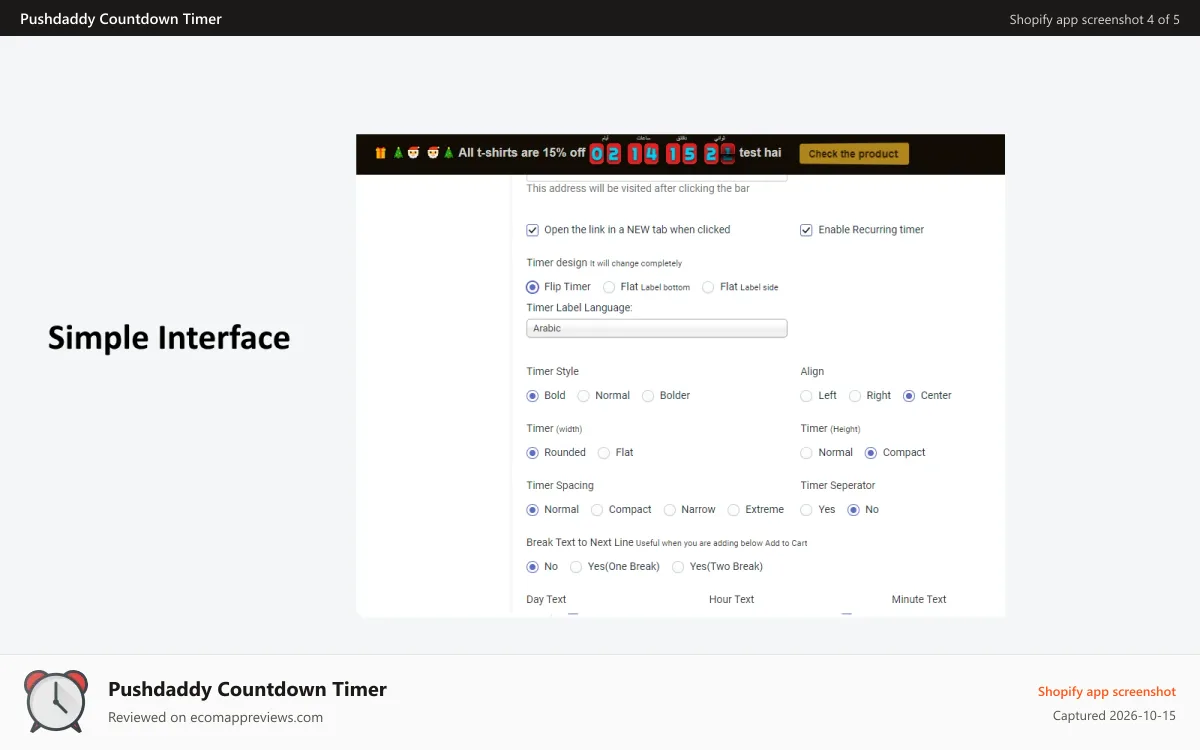This screenshot has height=750, width=1200.
Task: Click the 'Simple Interface' heading
Action: tap(169, 338)
